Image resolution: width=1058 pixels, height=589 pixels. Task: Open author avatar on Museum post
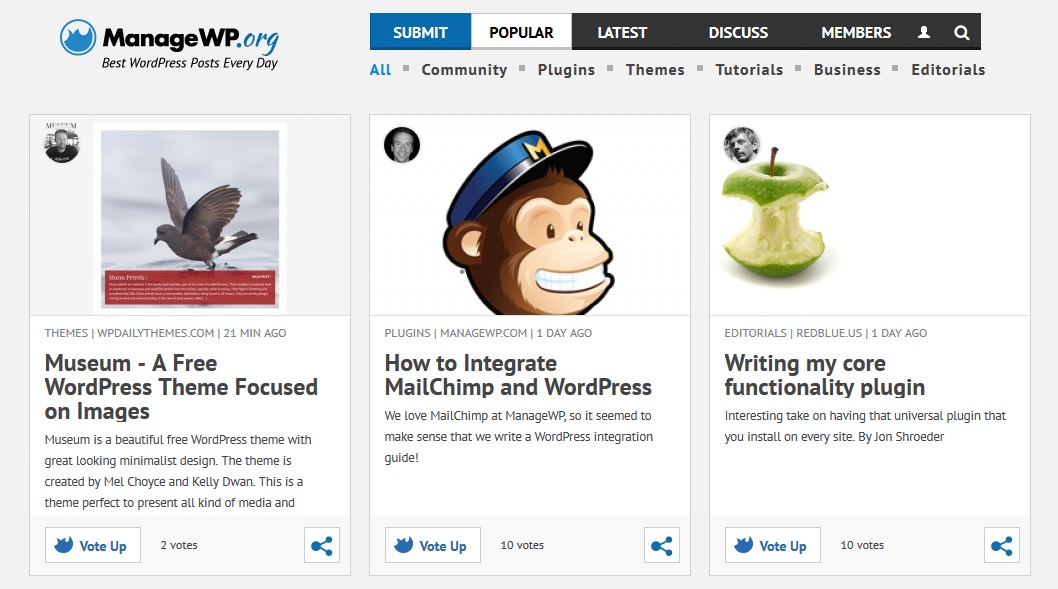coord(62,145)
